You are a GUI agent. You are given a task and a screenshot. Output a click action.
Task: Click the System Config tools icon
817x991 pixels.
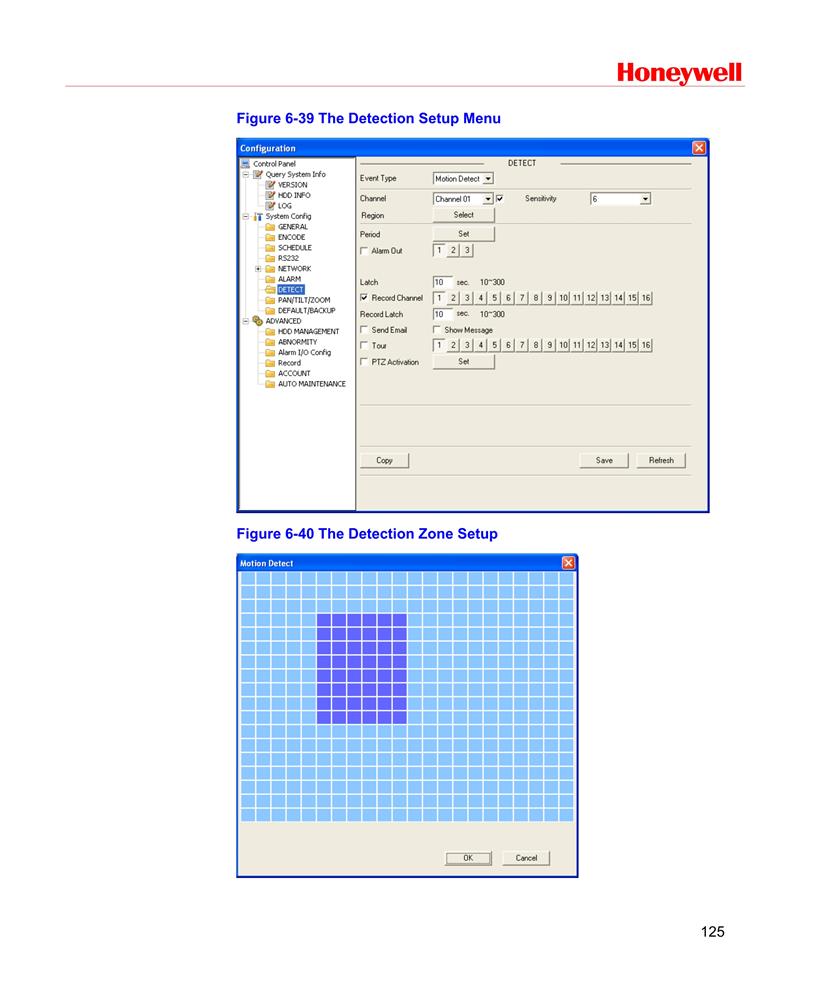tap(258, 216)
